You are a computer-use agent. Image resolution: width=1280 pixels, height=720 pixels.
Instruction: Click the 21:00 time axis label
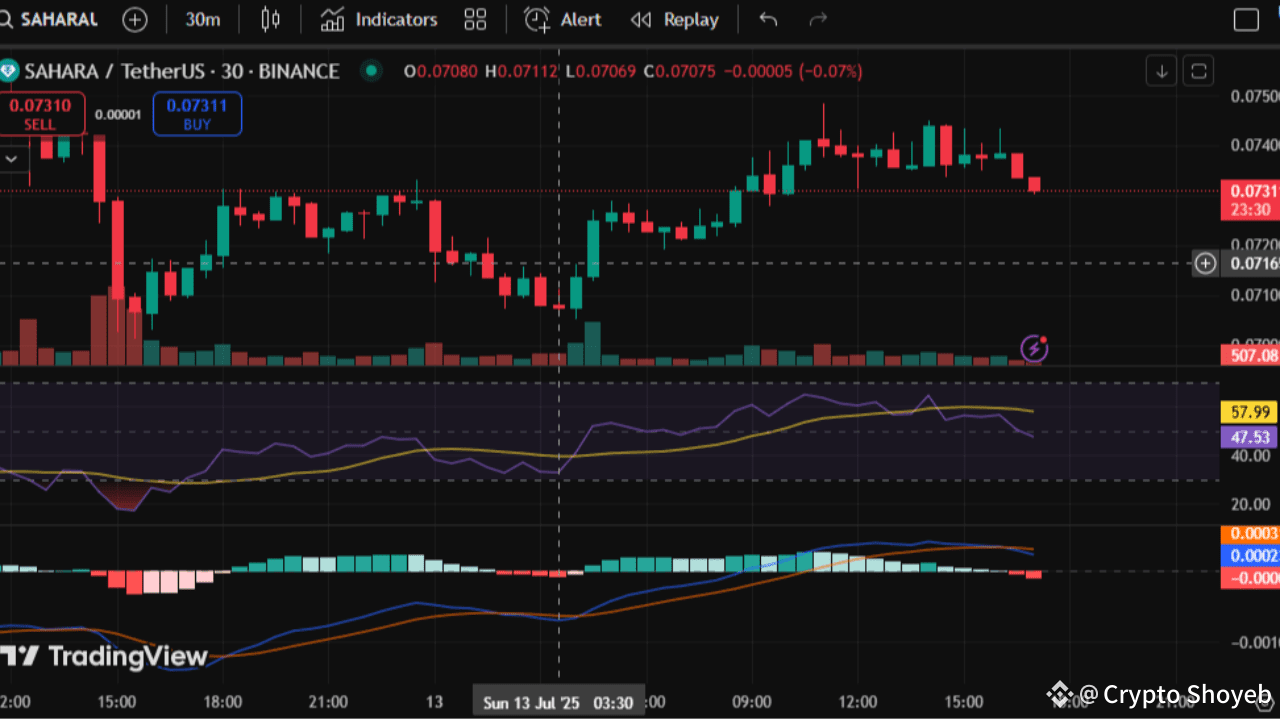328,703
